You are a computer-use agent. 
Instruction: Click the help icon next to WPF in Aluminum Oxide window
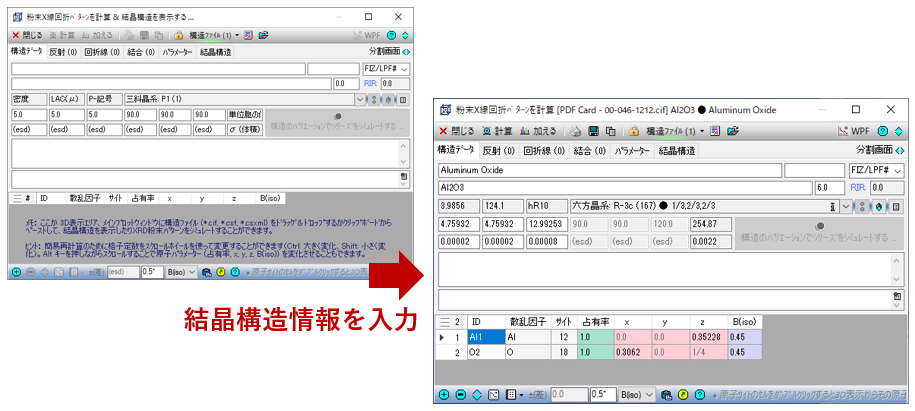(883, 131)
